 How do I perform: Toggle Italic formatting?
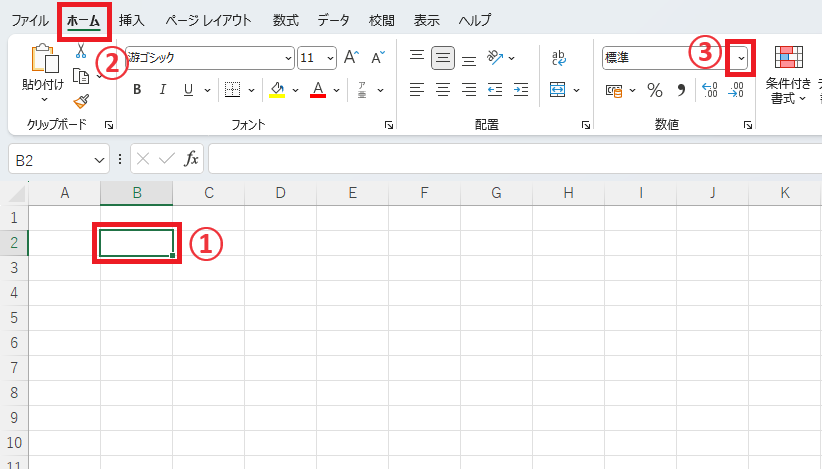[x=163, y=90]
